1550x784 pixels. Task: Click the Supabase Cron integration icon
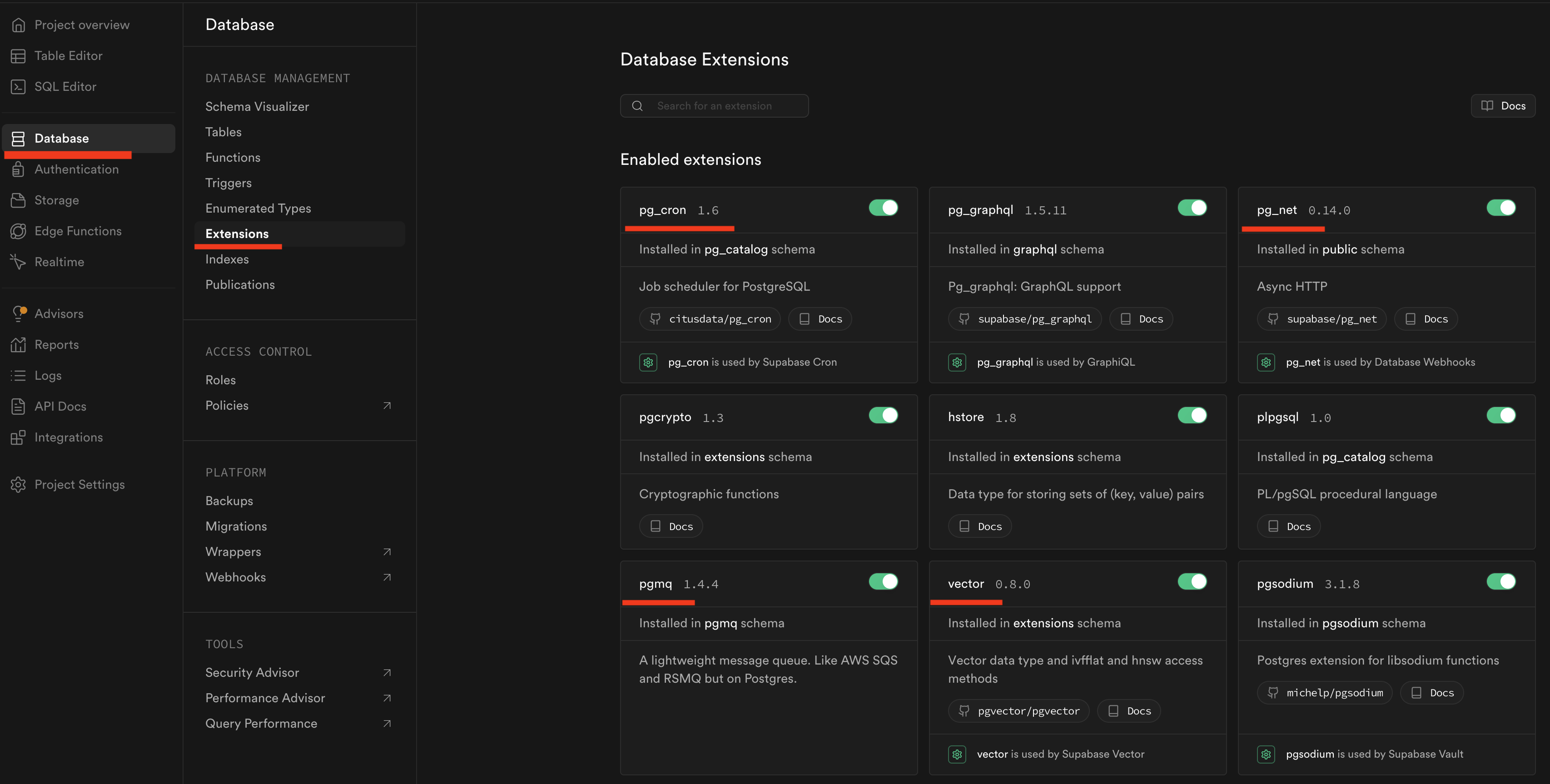click(x=648, y=362)
